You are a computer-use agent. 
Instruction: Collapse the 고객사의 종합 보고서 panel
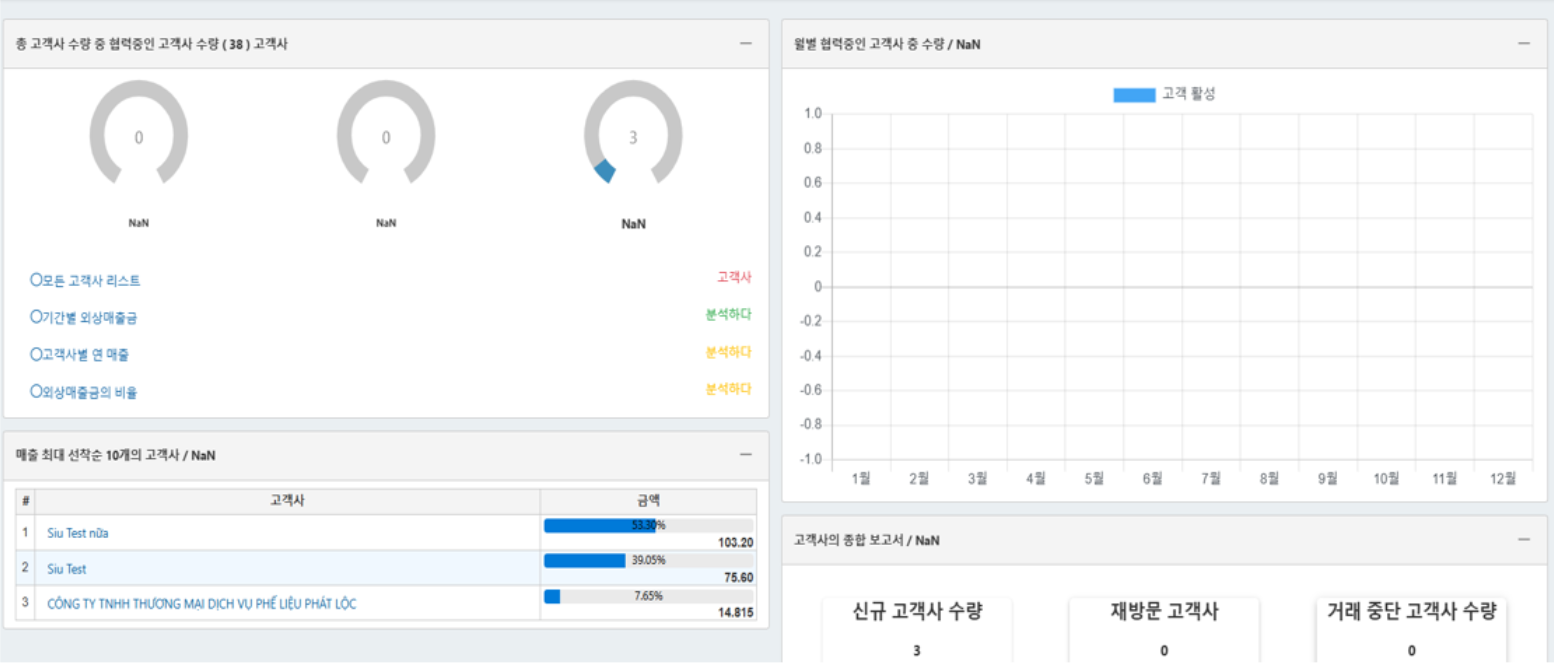pos(1523,540)
